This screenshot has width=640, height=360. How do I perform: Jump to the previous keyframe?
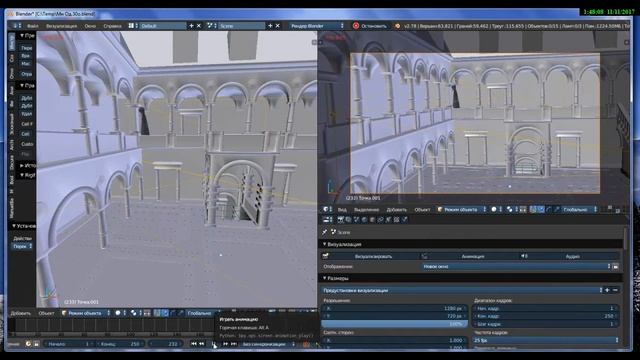click(x=202, y=344)
